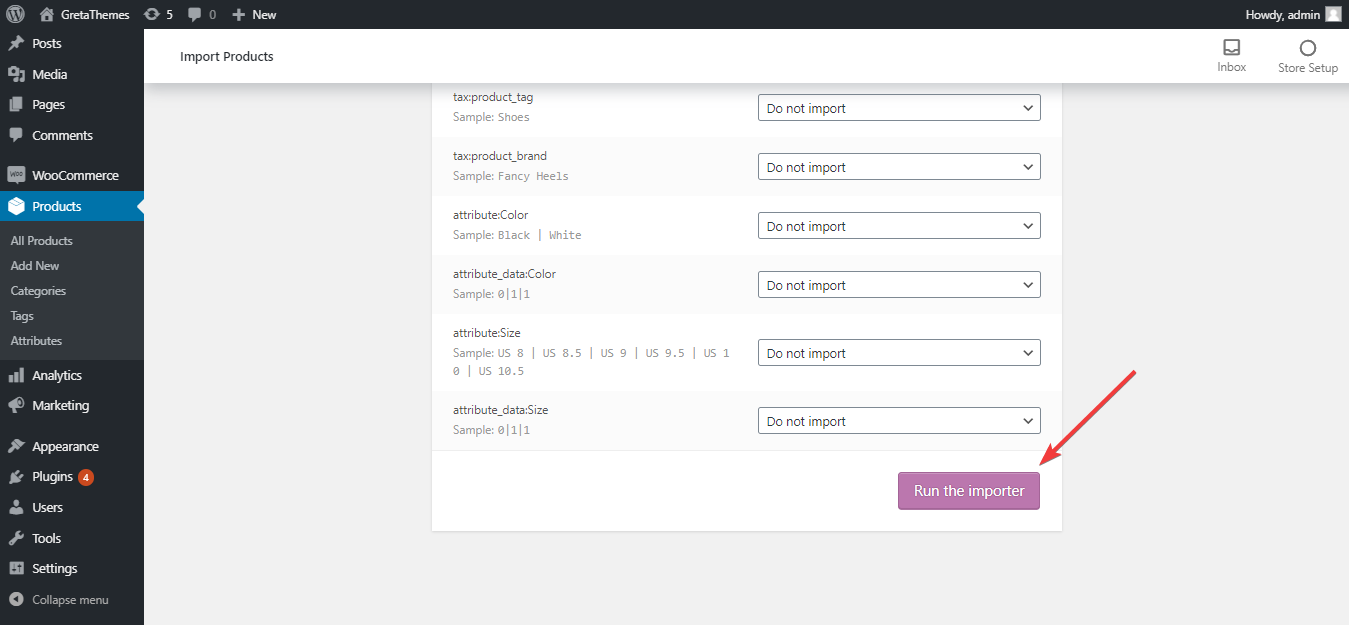The image size is (1349, 625).
Task: Go to the Categories submenu item
Action: [x=38, y=291]
